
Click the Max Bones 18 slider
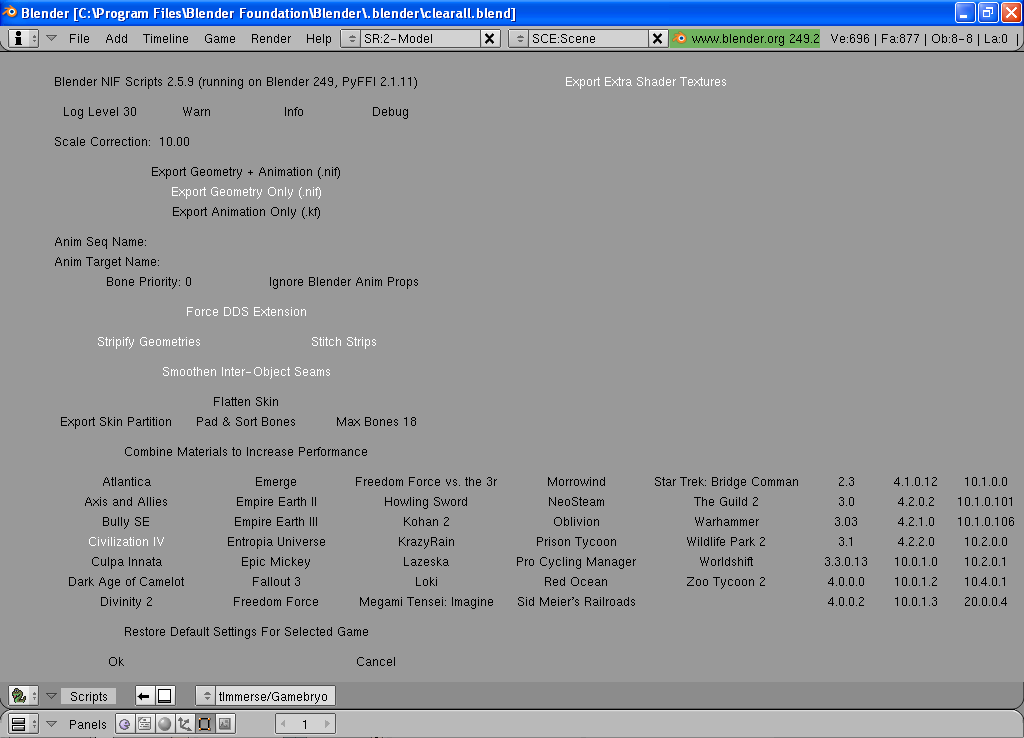(x=376, y=422)
